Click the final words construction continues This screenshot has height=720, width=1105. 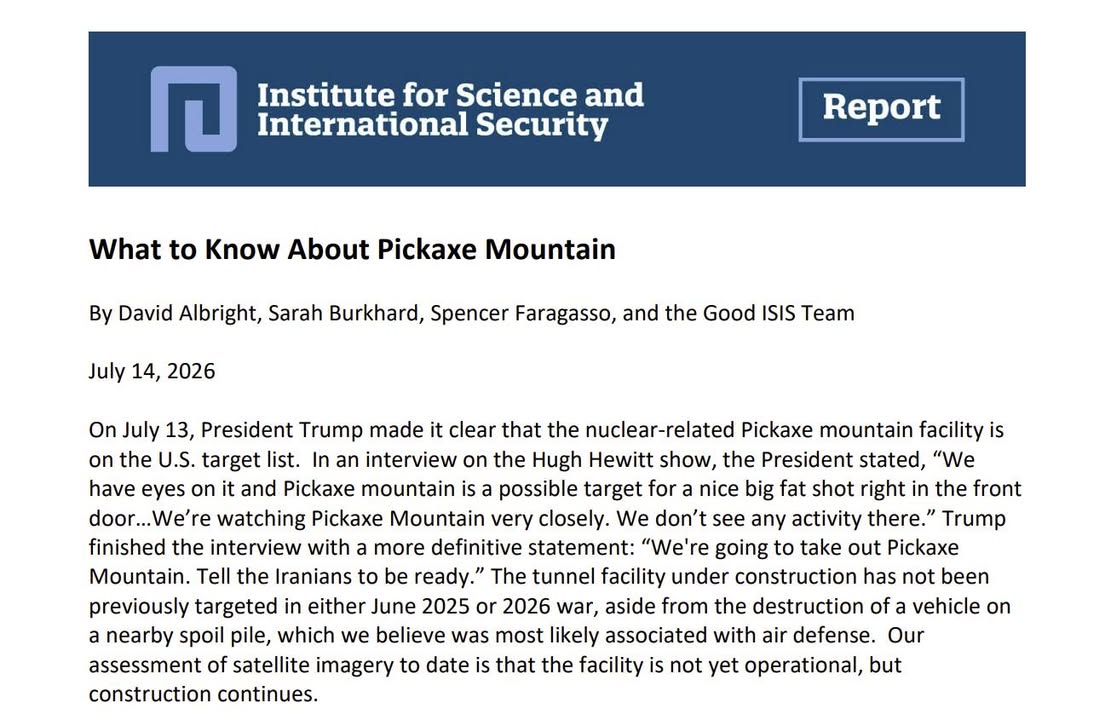(x=204, y=694)
